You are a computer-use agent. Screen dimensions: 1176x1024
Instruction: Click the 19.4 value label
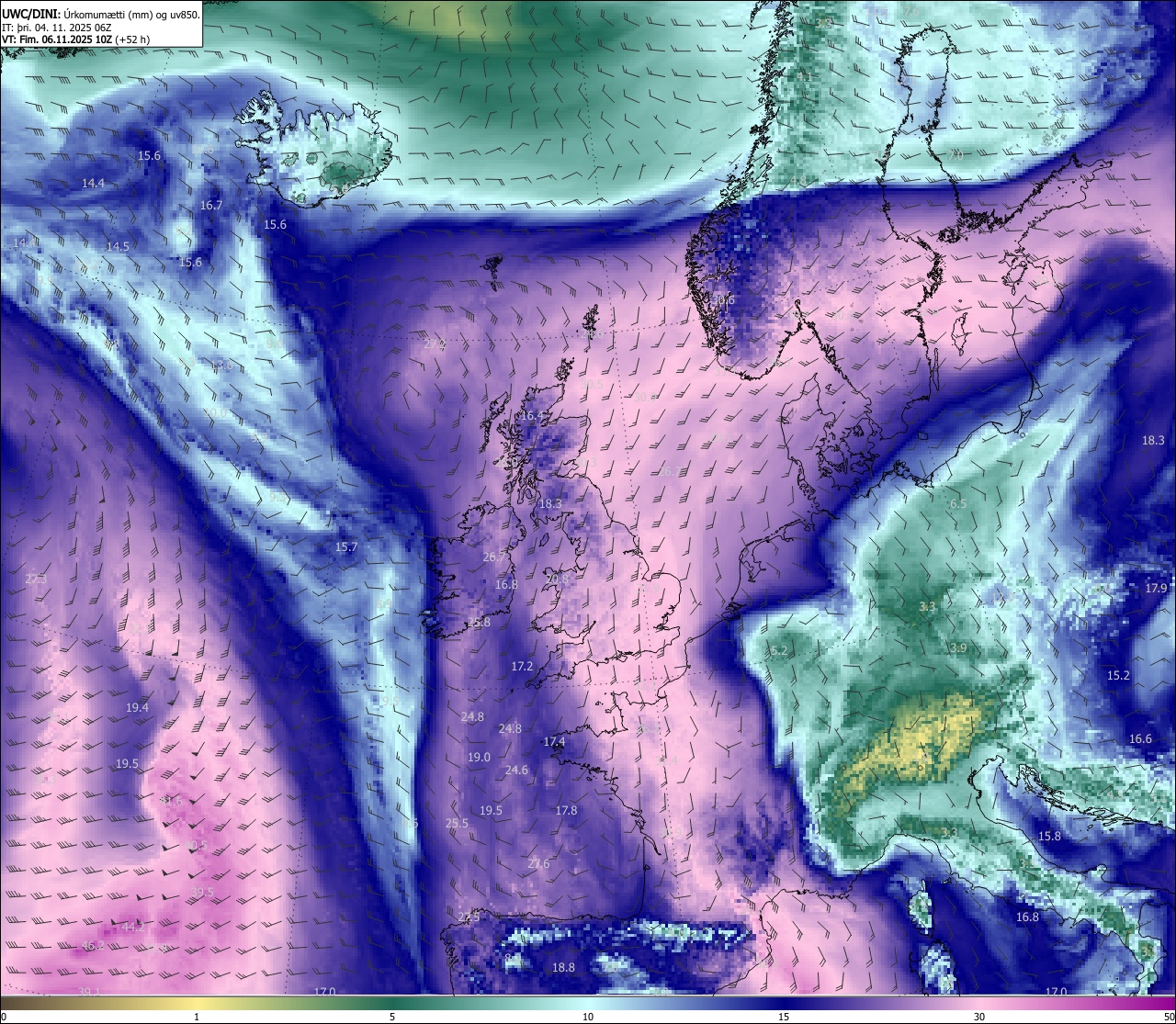click(137, 708)
